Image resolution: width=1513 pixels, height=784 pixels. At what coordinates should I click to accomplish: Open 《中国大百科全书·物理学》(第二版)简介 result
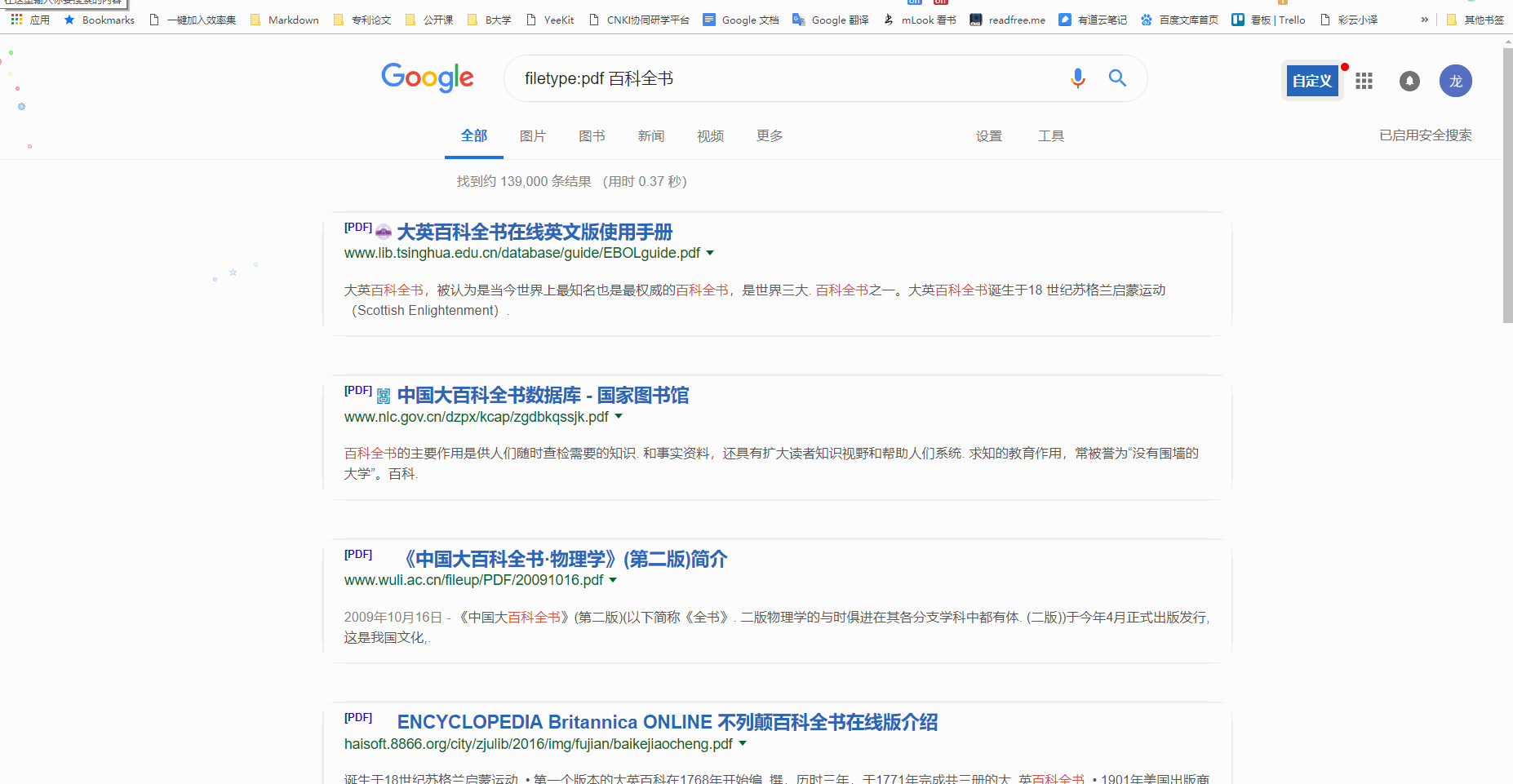tap(562, 559)
